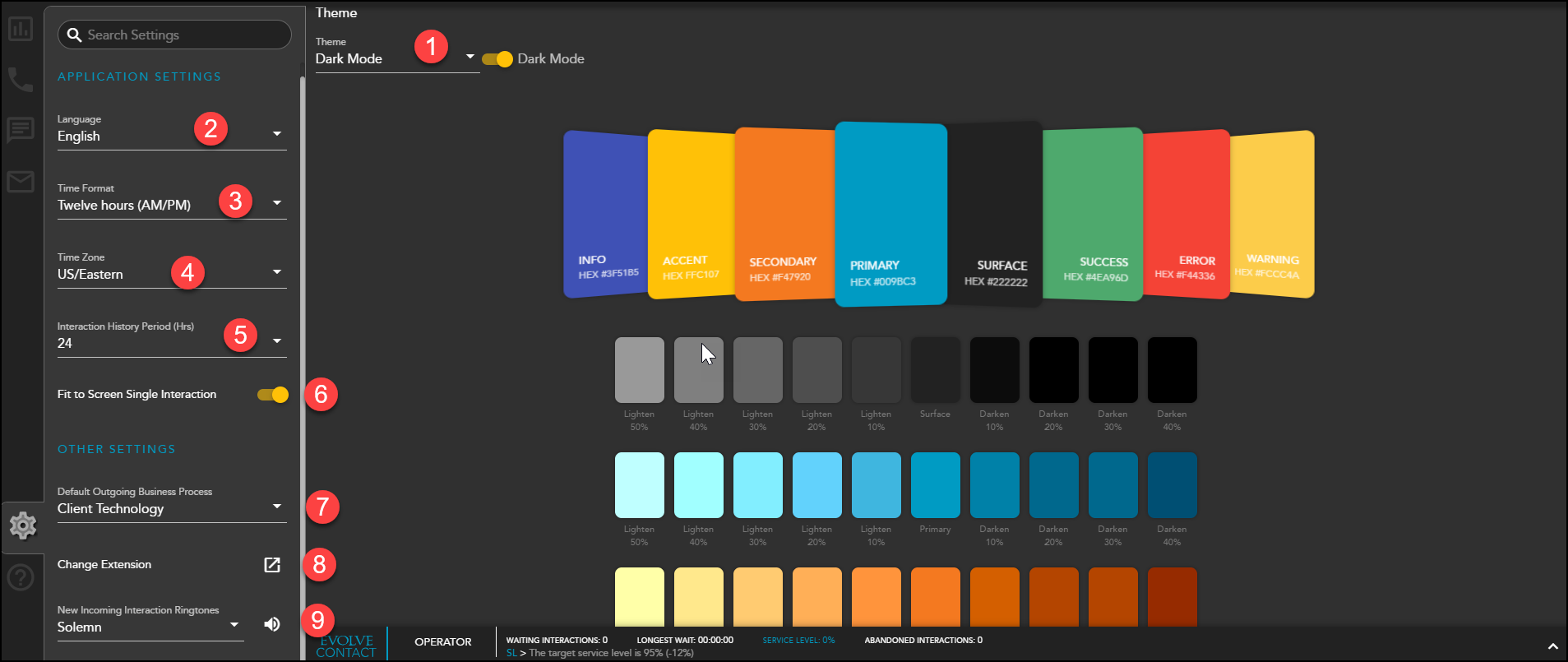The image size is (1568, 662).
Task: Open the dashboard chart icon in sidebar
Action: click(21, 29)
